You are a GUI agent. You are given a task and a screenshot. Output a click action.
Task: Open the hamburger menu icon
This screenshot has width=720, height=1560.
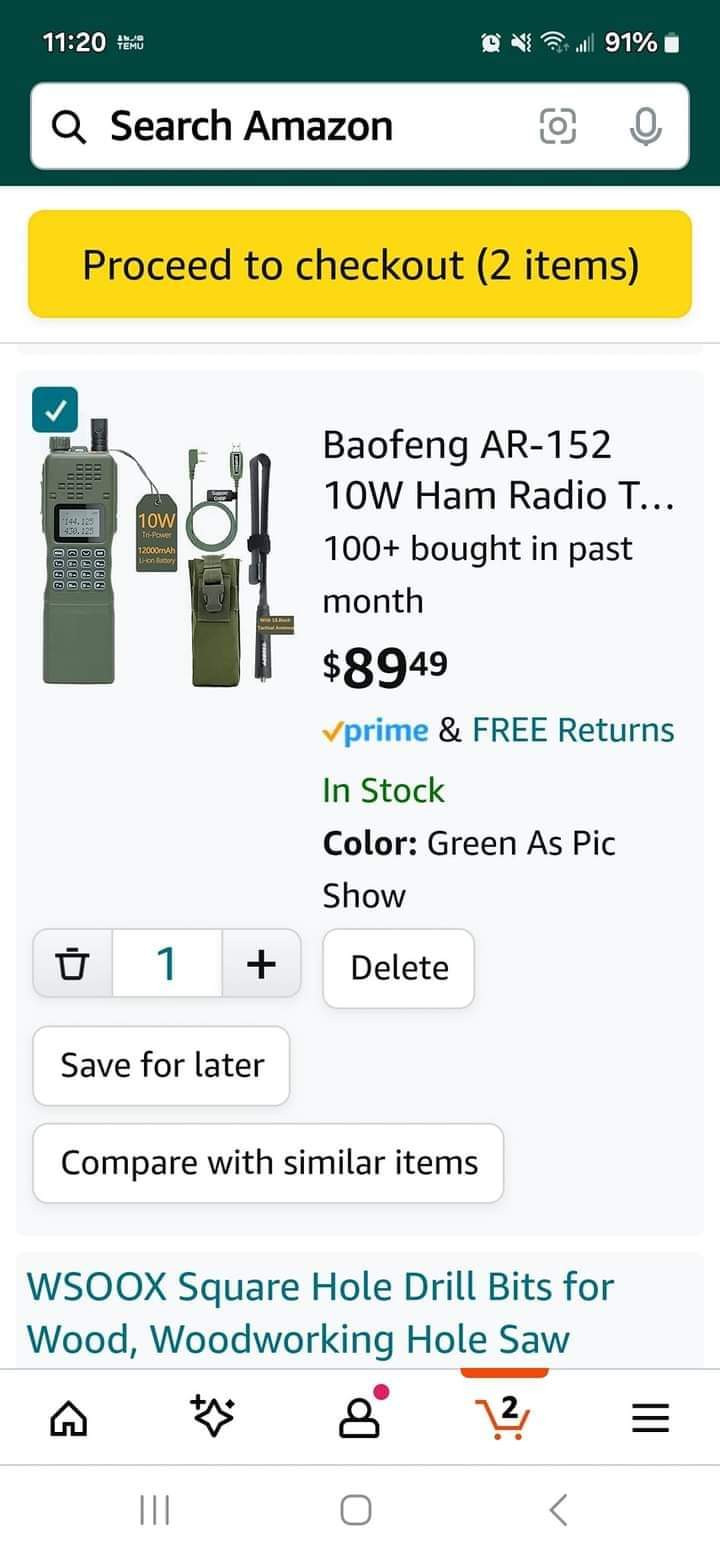650,1418
